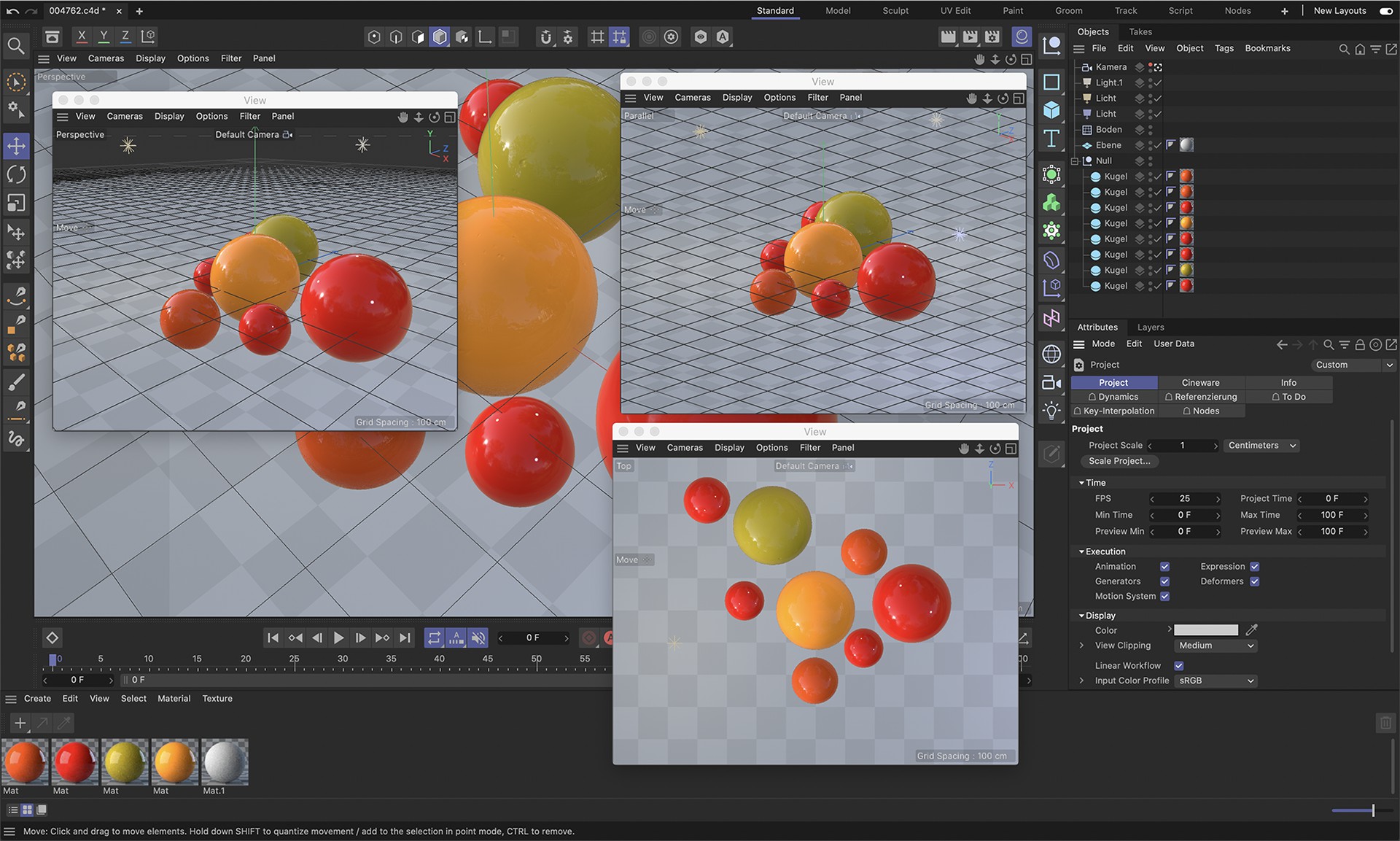Screen dimensions: 1400x841
Task: Open the Takes tab
Action: [x=1140, y=32]
